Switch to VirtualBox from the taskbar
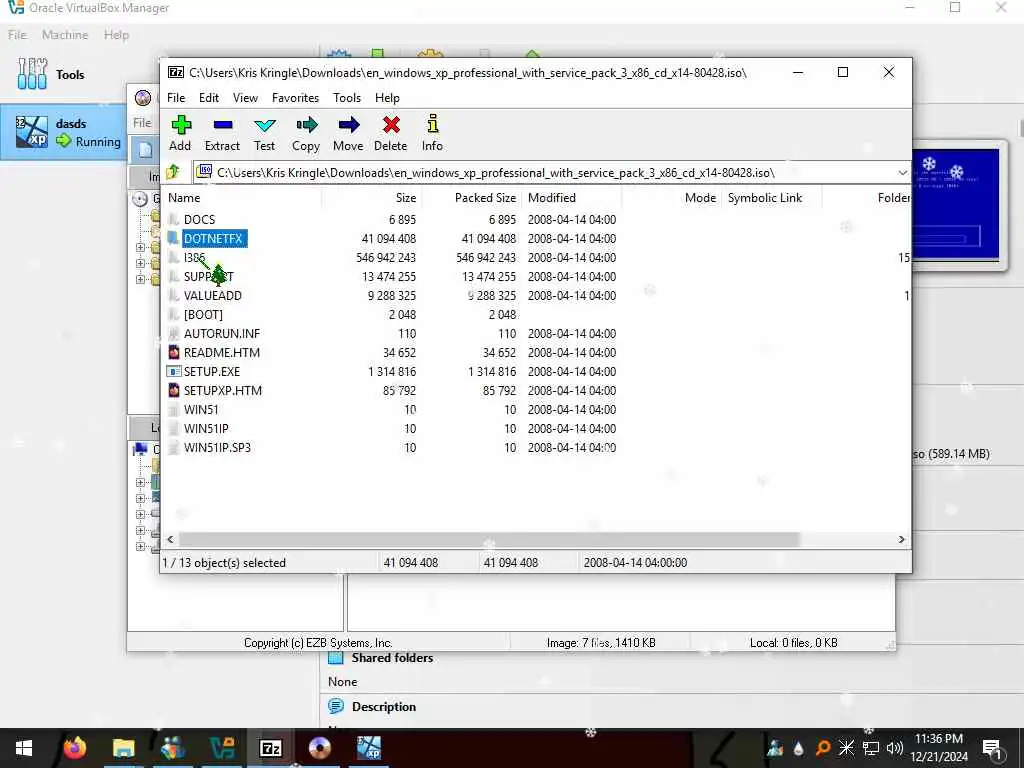 tap(221, 748)
